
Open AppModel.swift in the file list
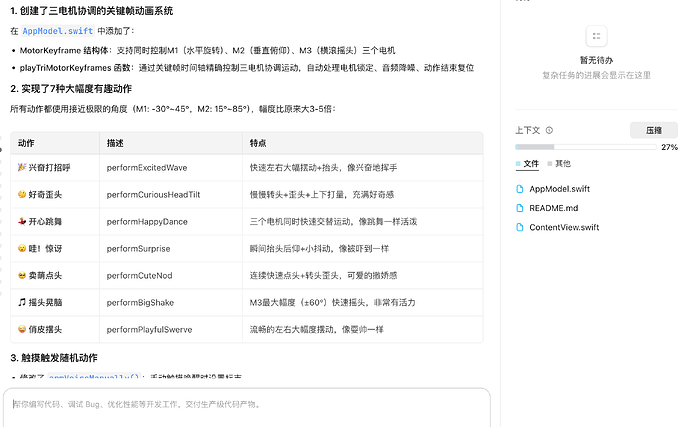559,189
